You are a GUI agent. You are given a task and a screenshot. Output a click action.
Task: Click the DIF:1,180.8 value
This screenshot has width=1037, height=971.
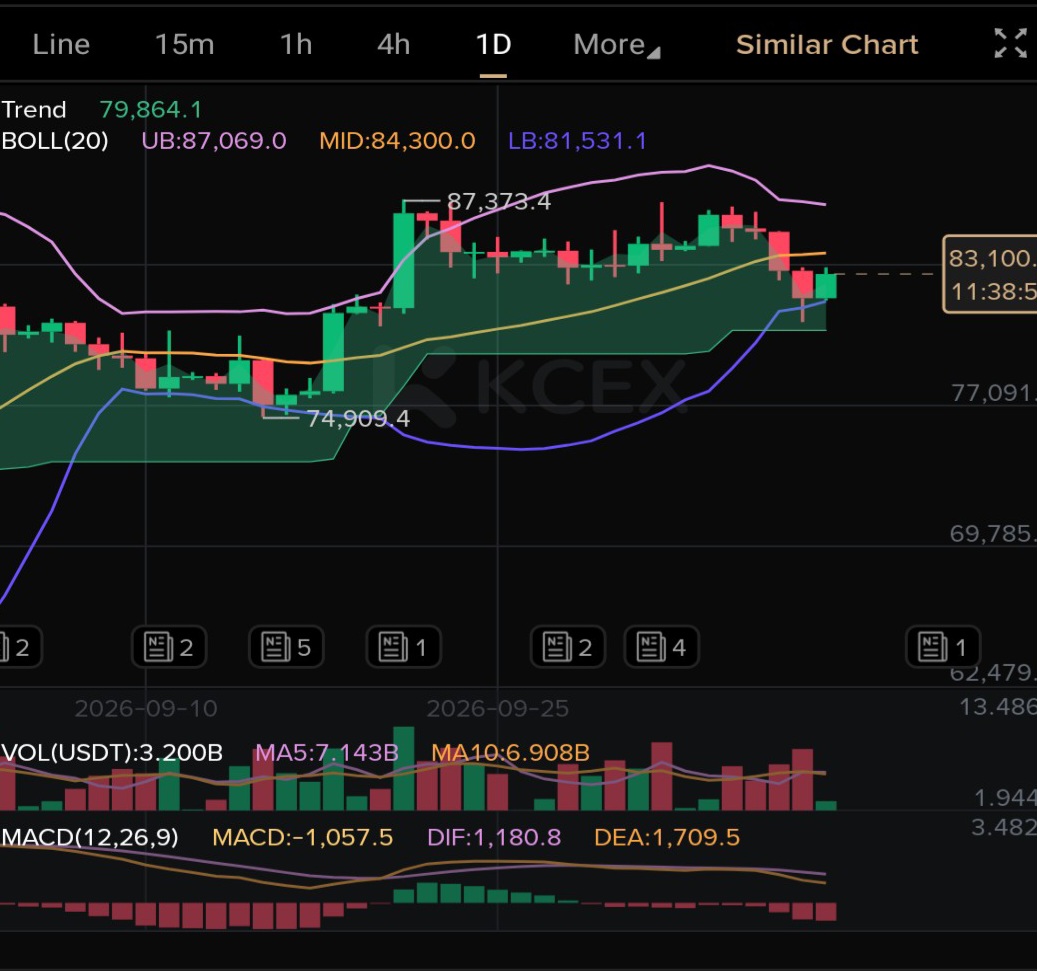494,837
